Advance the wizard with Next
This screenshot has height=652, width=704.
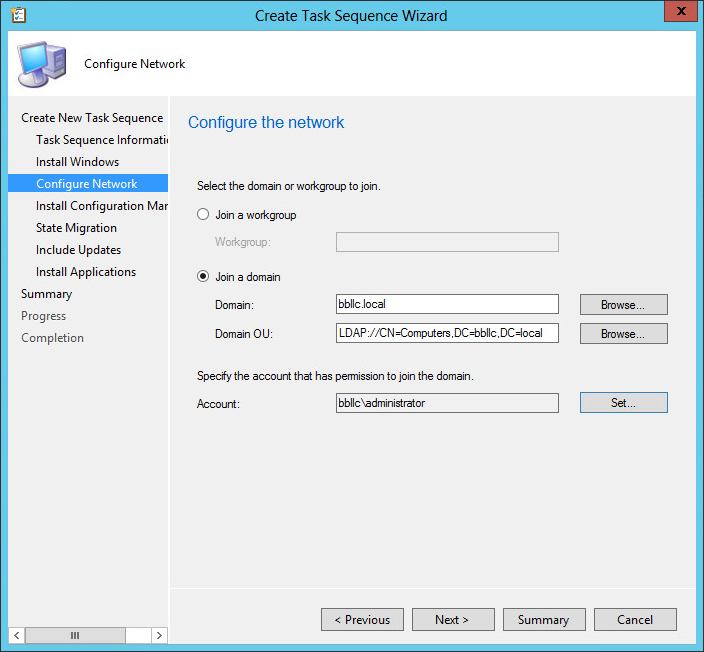[453, 620]
